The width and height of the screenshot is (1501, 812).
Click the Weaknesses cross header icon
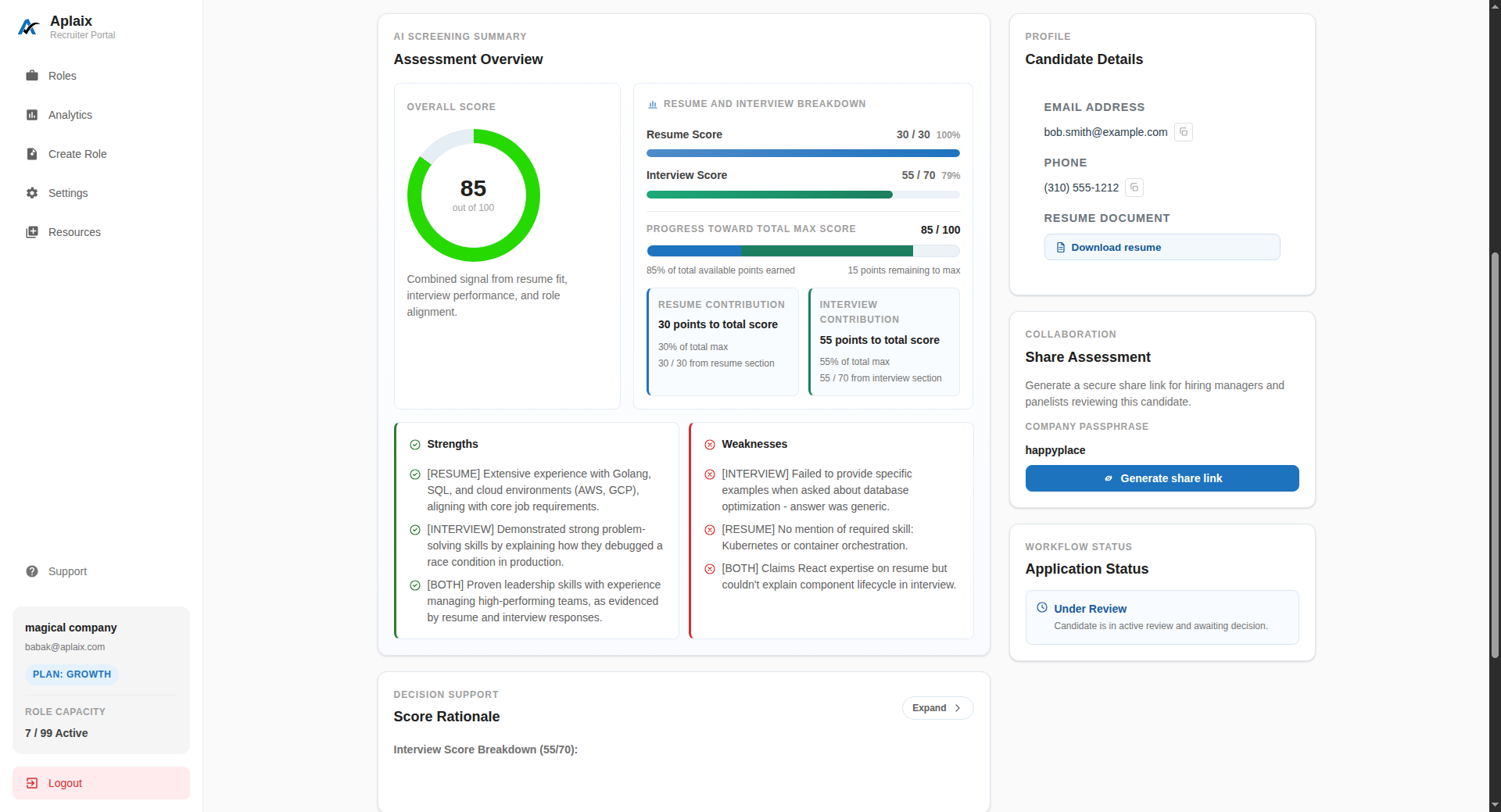[710, 445]
